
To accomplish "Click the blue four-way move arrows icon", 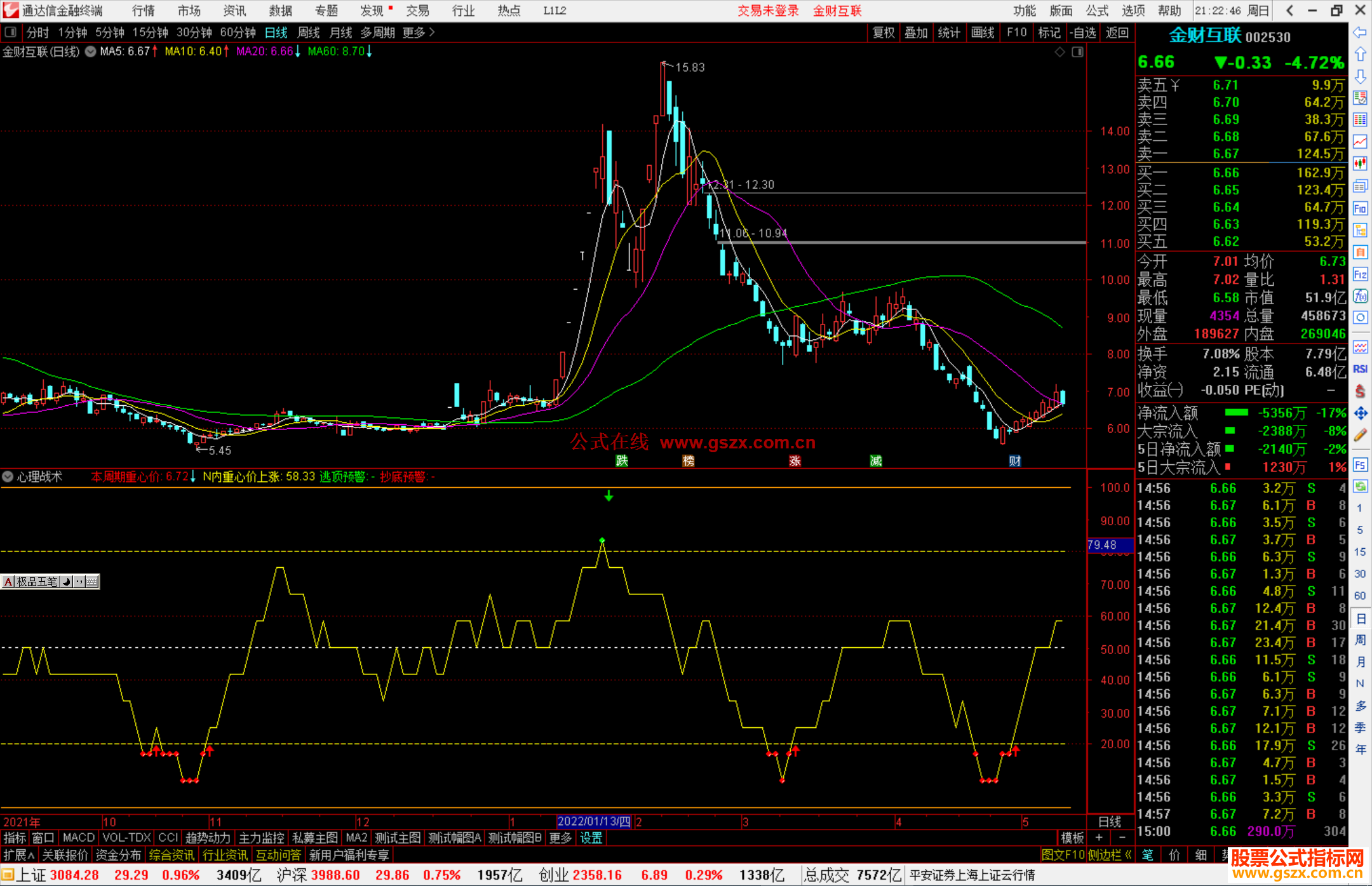I will 1360,413.
